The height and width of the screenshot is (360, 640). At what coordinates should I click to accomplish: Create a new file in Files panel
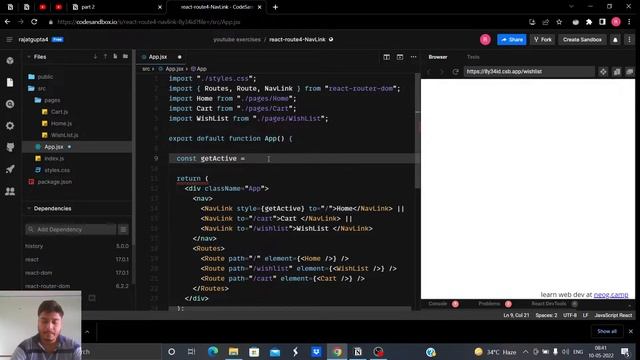[115, 56]
